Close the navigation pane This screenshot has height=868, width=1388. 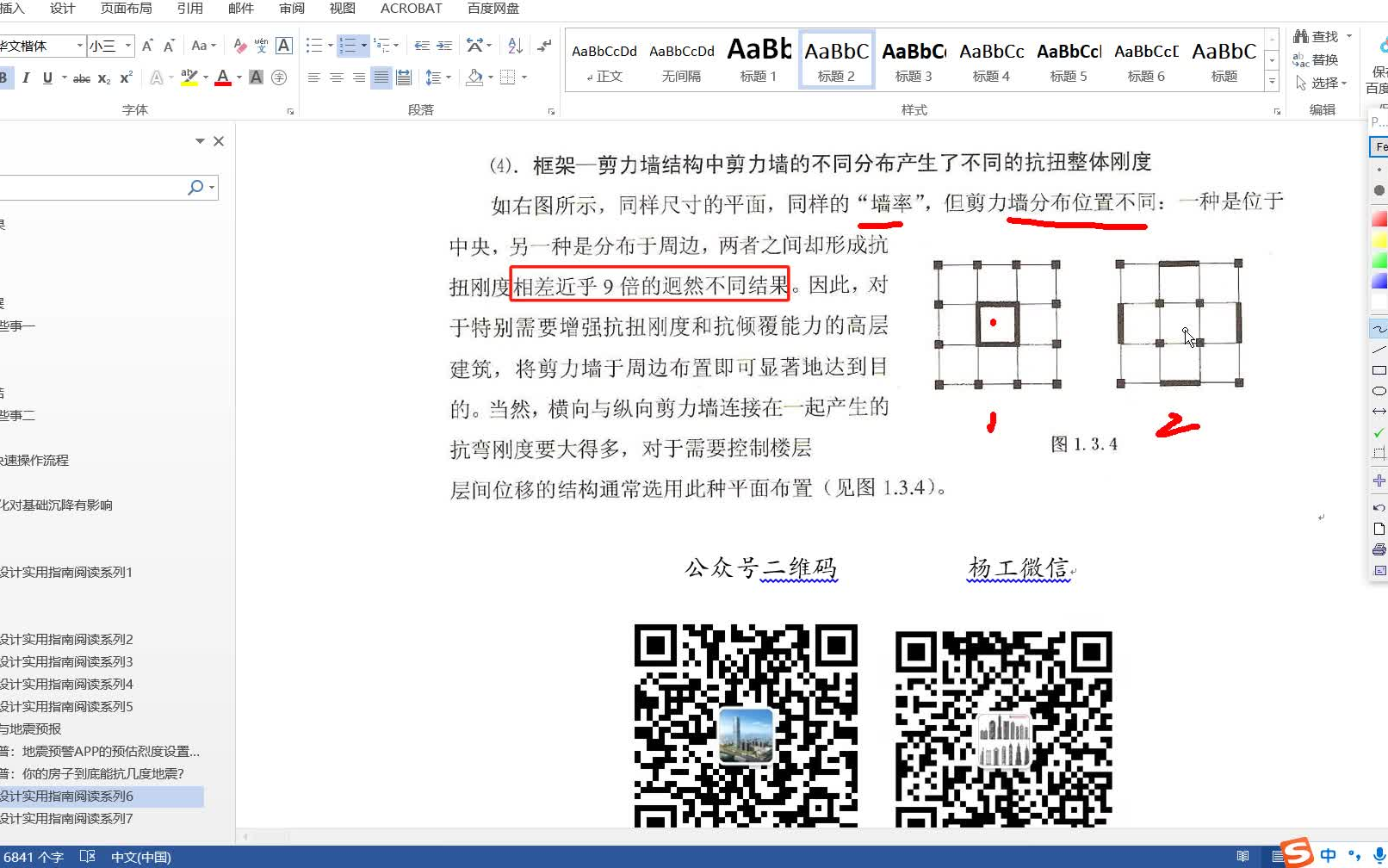[219, 141]
